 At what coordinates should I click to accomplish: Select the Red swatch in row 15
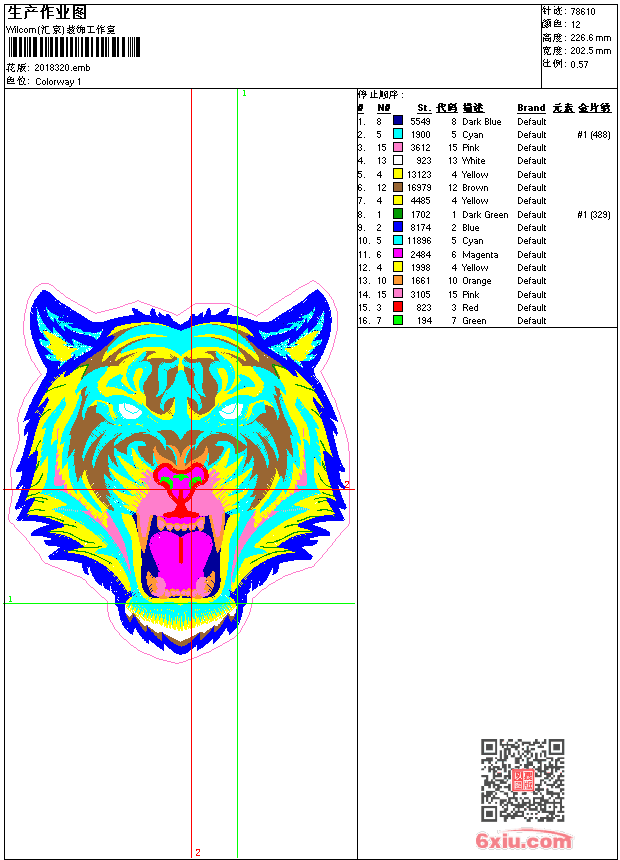(x=398, y=307)
